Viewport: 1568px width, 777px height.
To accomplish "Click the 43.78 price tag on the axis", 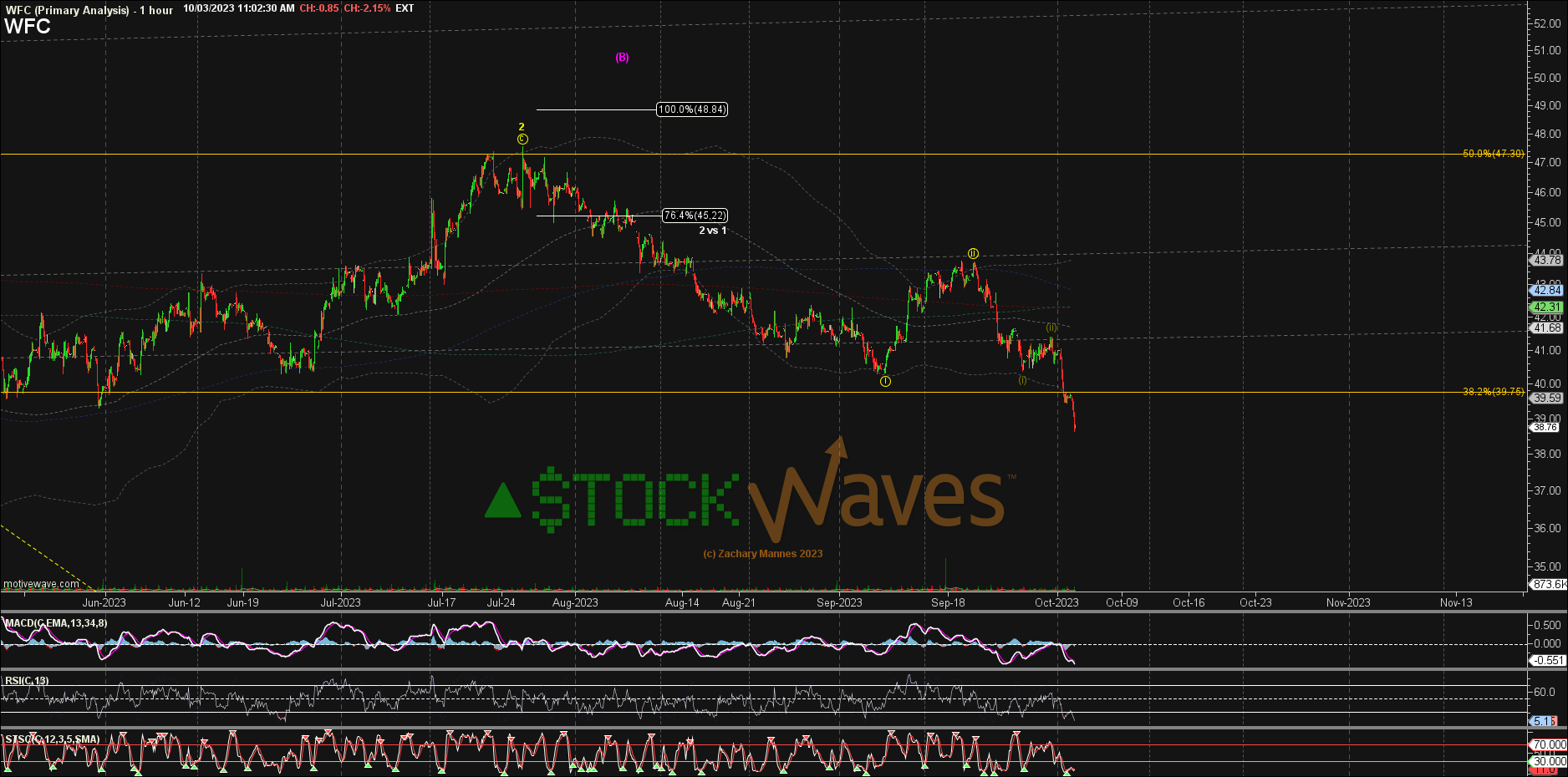I will coord(1547,260).
